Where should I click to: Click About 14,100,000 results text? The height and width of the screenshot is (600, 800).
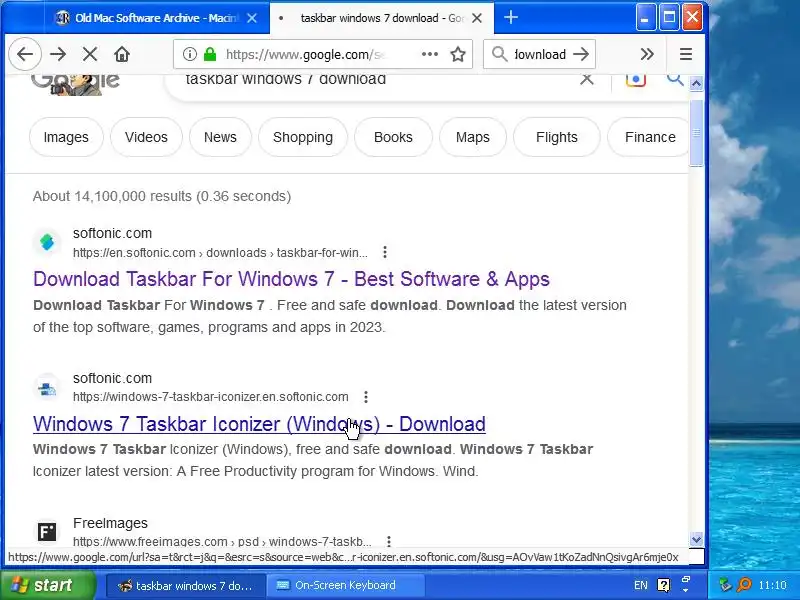(x=162, y=196)
